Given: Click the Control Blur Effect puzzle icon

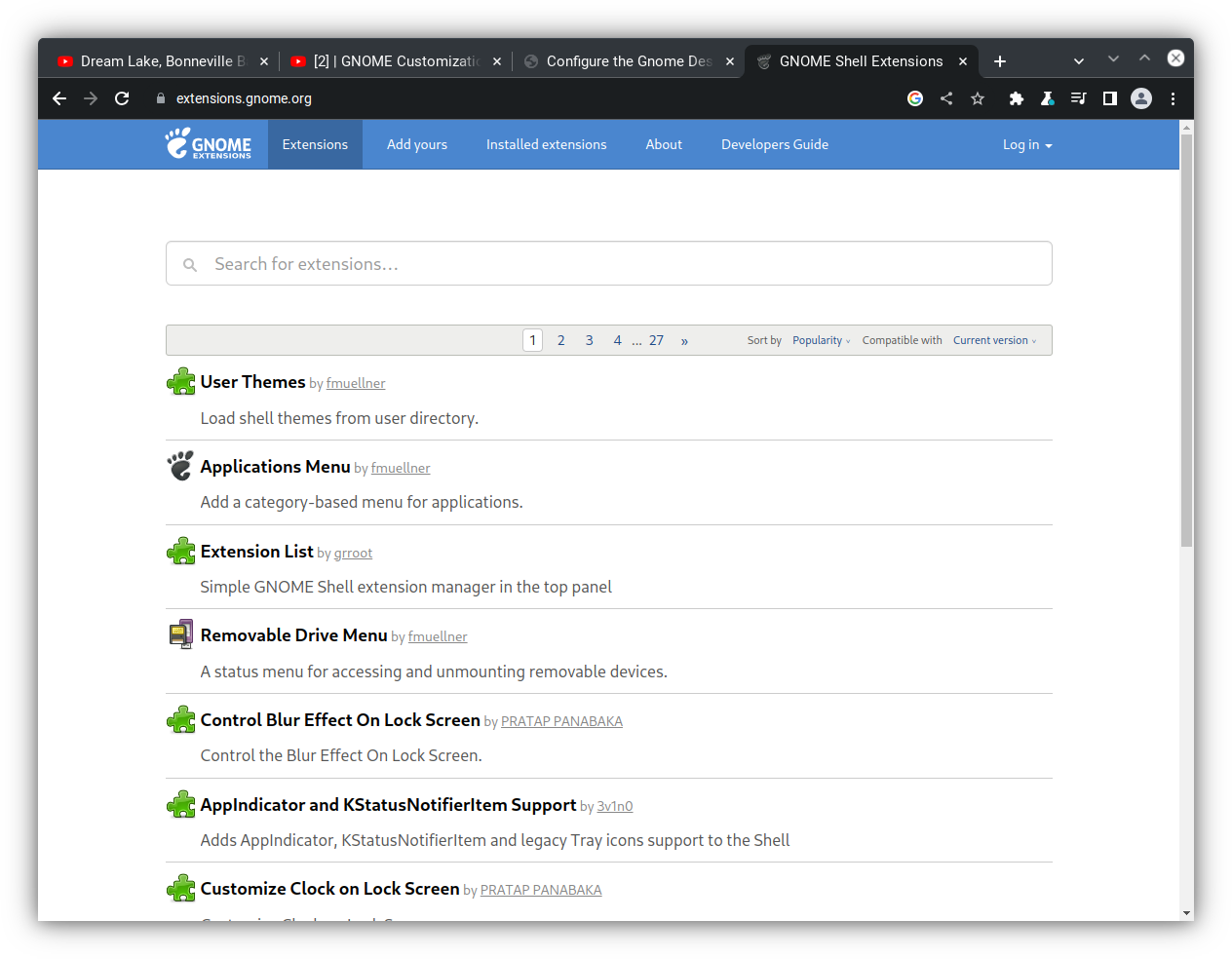Looking at the screenshot, I should [x=181, y=720].
